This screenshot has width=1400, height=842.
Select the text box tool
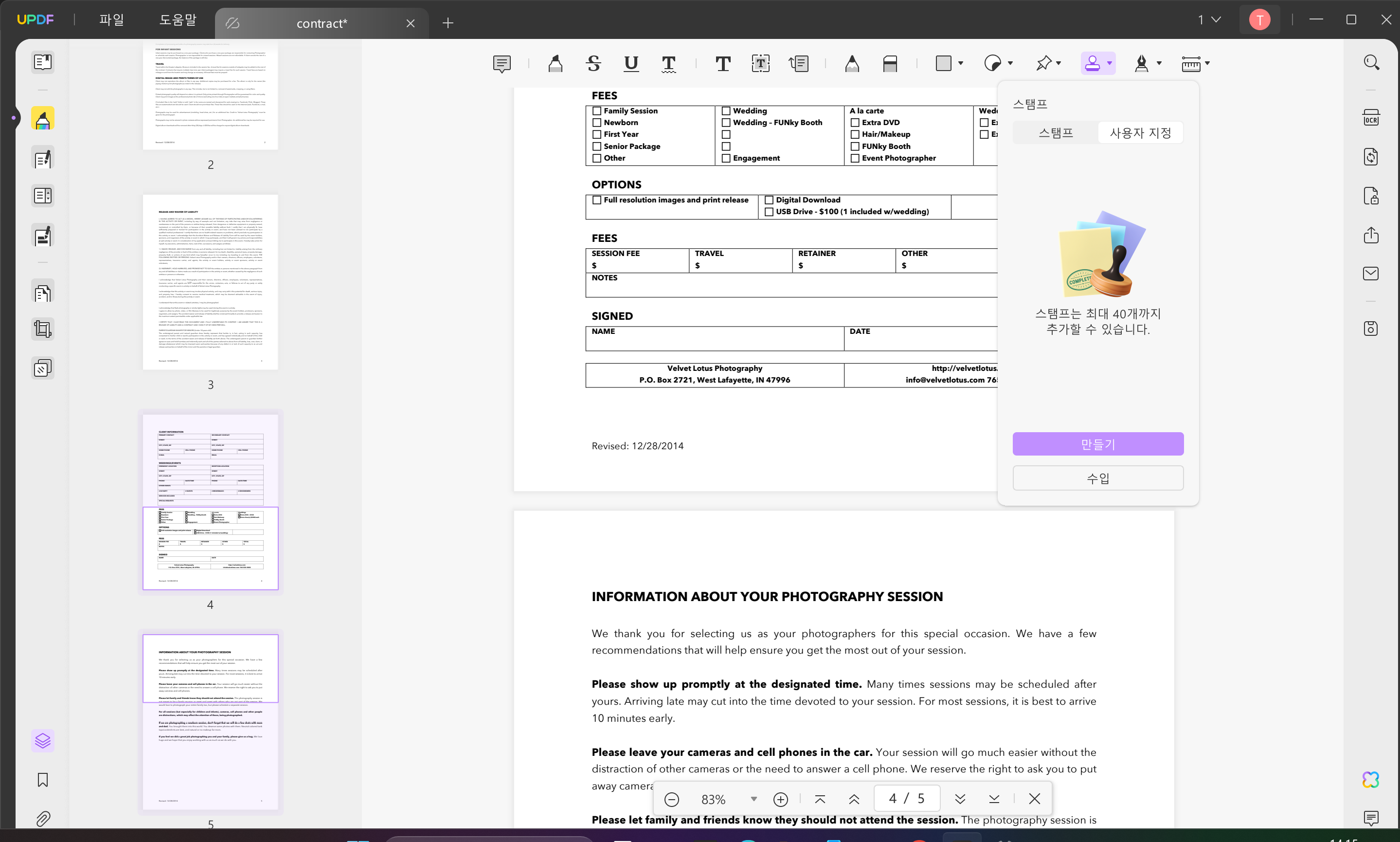coord(760,64)
